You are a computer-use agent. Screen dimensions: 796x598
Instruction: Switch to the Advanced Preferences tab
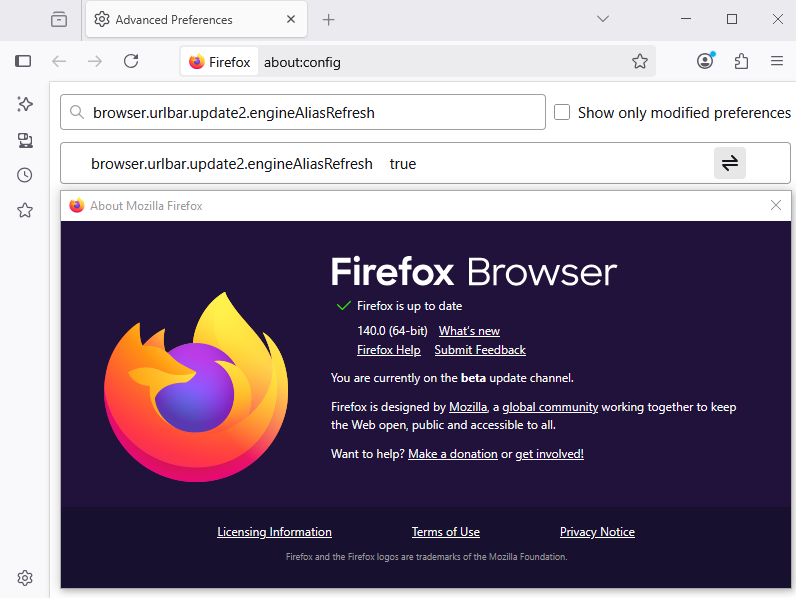(x=196, y=19)
